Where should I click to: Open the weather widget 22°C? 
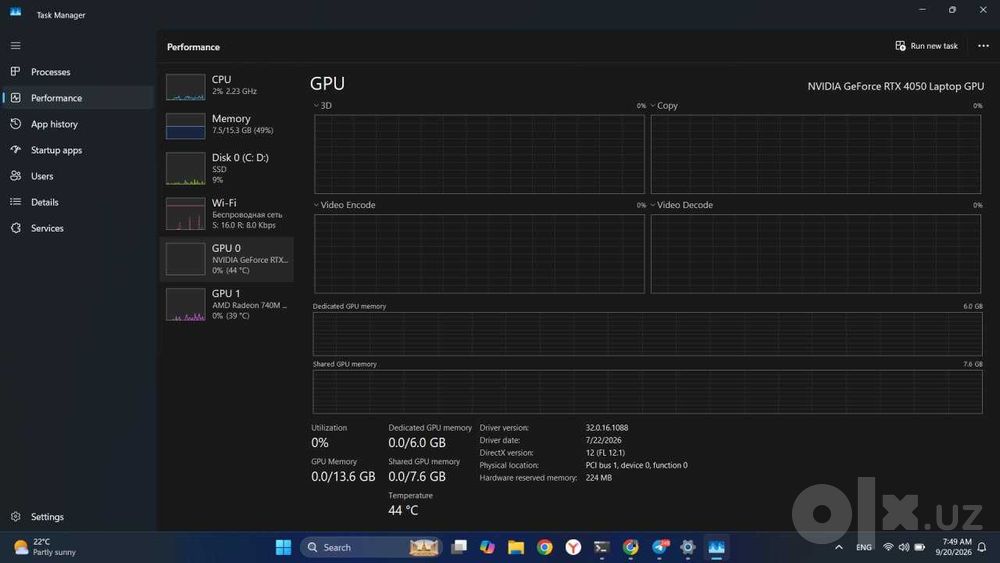pos(45,547)
